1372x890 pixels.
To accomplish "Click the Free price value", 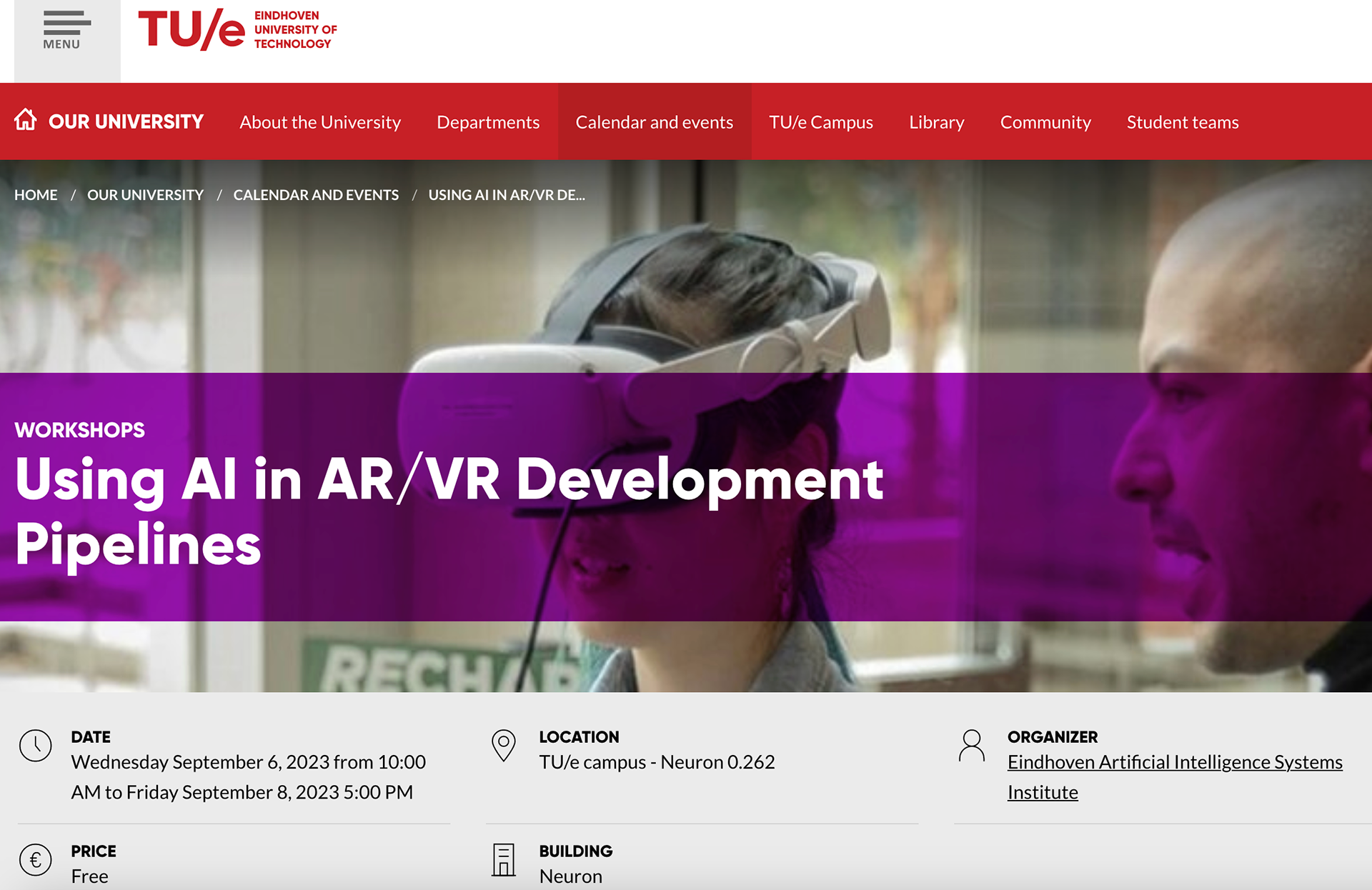I will point(89,876).
